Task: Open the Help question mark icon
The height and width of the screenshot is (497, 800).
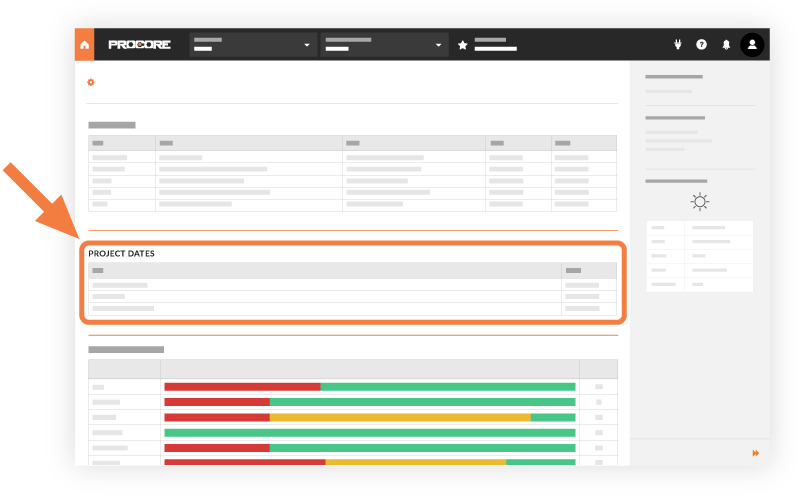Action: (701, 45)
